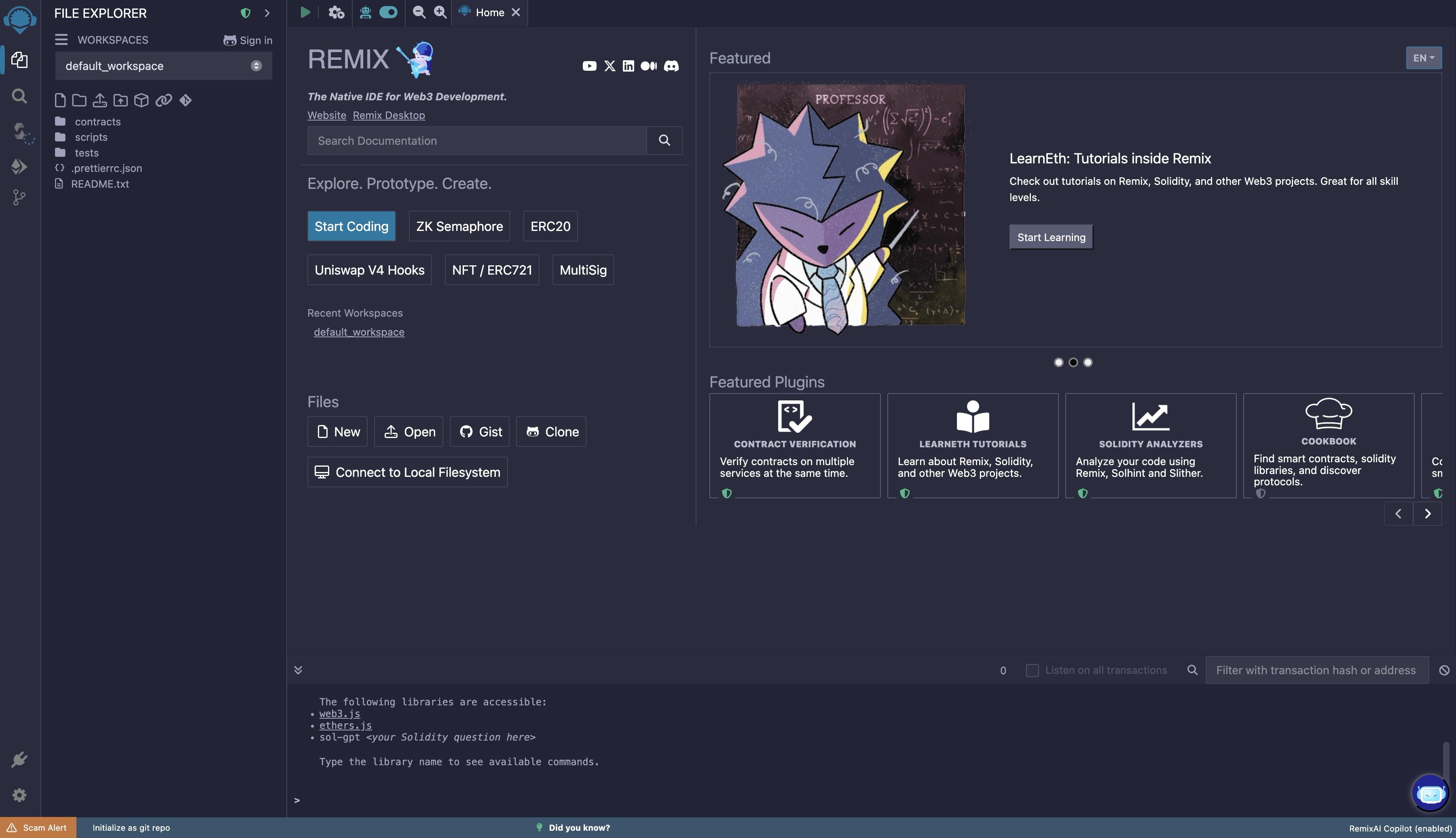The height and width of the screenshot is (838, 1456).
Task: Choose the Uniswap V4 Hooks template
Action: click(x=370, y=270)
